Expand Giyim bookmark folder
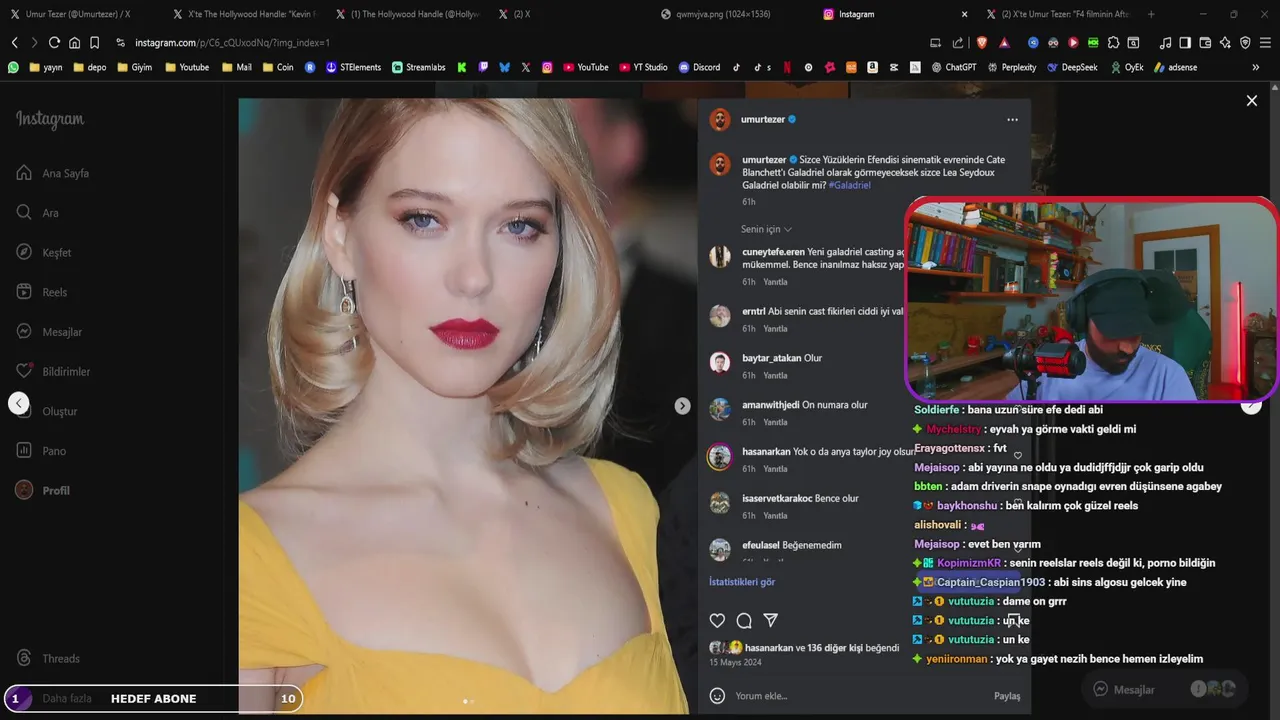The width and height of the screenshot is (1280, 720). [x=135, y=67]
